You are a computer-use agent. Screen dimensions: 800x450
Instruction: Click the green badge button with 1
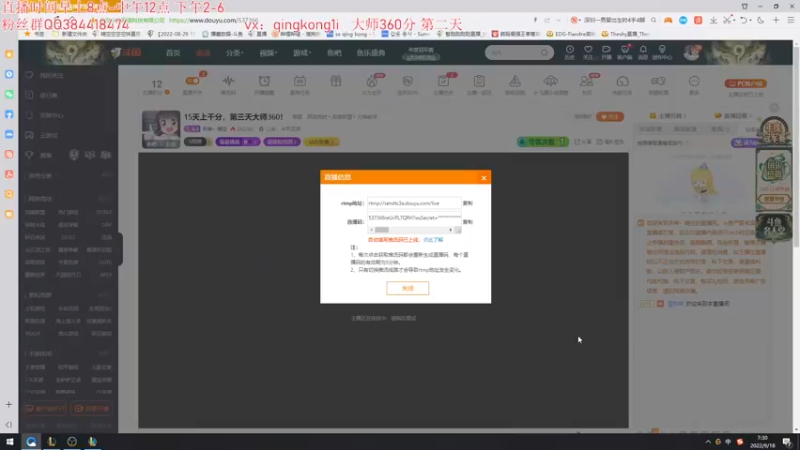(x=542, y=142)
